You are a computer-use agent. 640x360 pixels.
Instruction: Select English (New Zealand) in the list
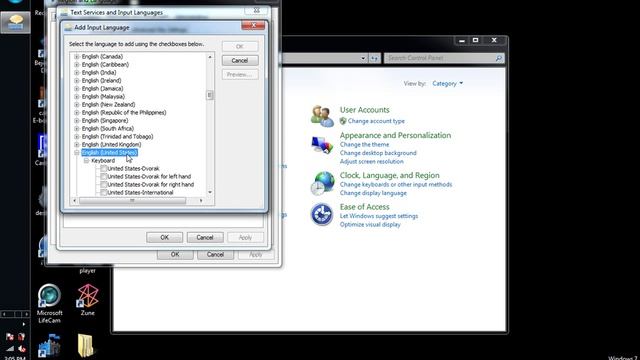coord(108,104)
